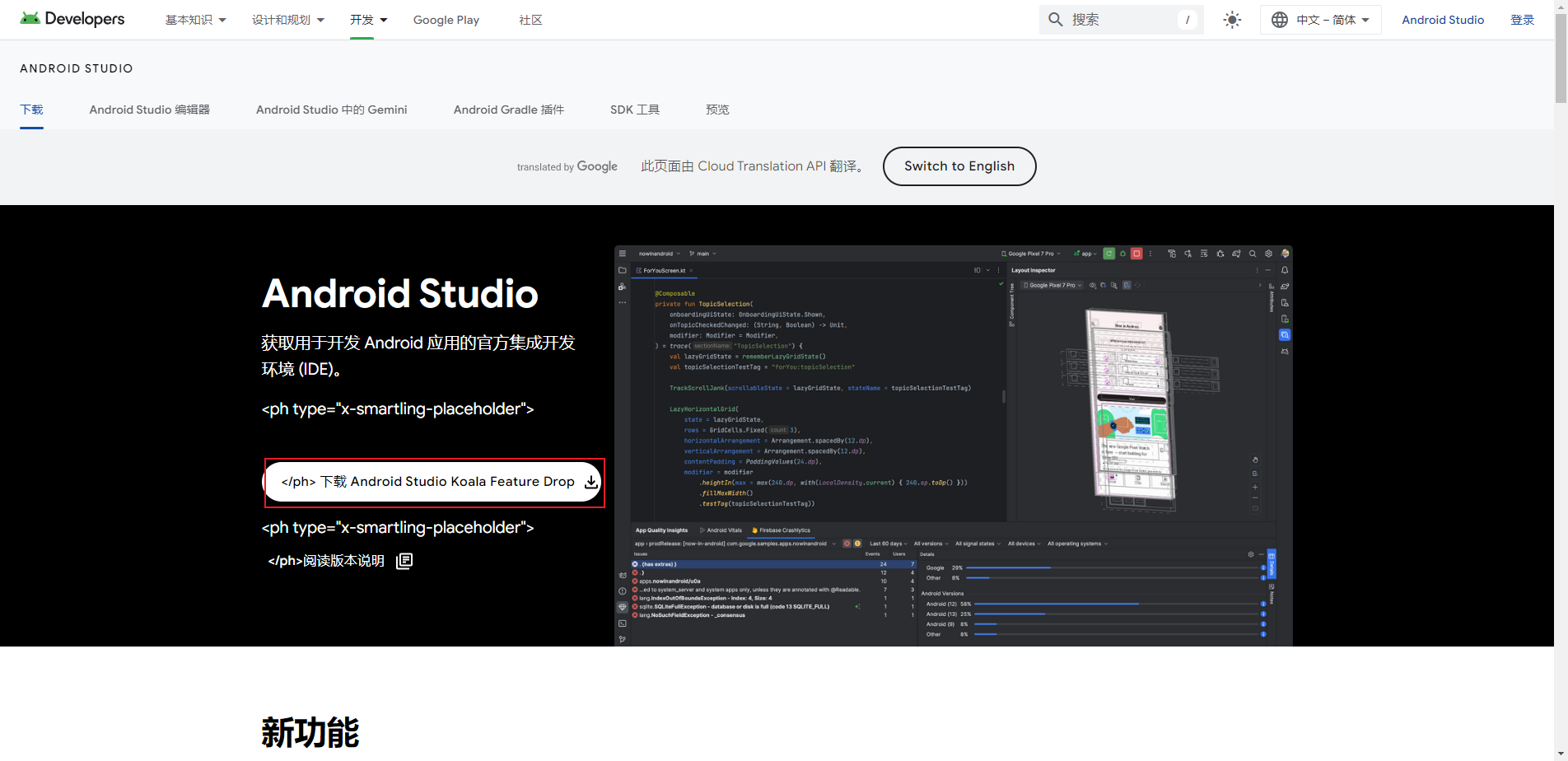Image resolution: width=1568 pixels, height=761 pixels.
Task: Select the 下载 tab
Action: [31, 110]
